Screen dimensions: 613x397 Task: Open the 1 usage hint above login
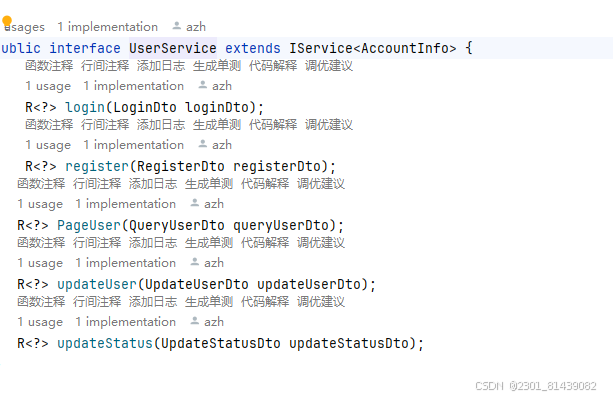pos(48,86)
